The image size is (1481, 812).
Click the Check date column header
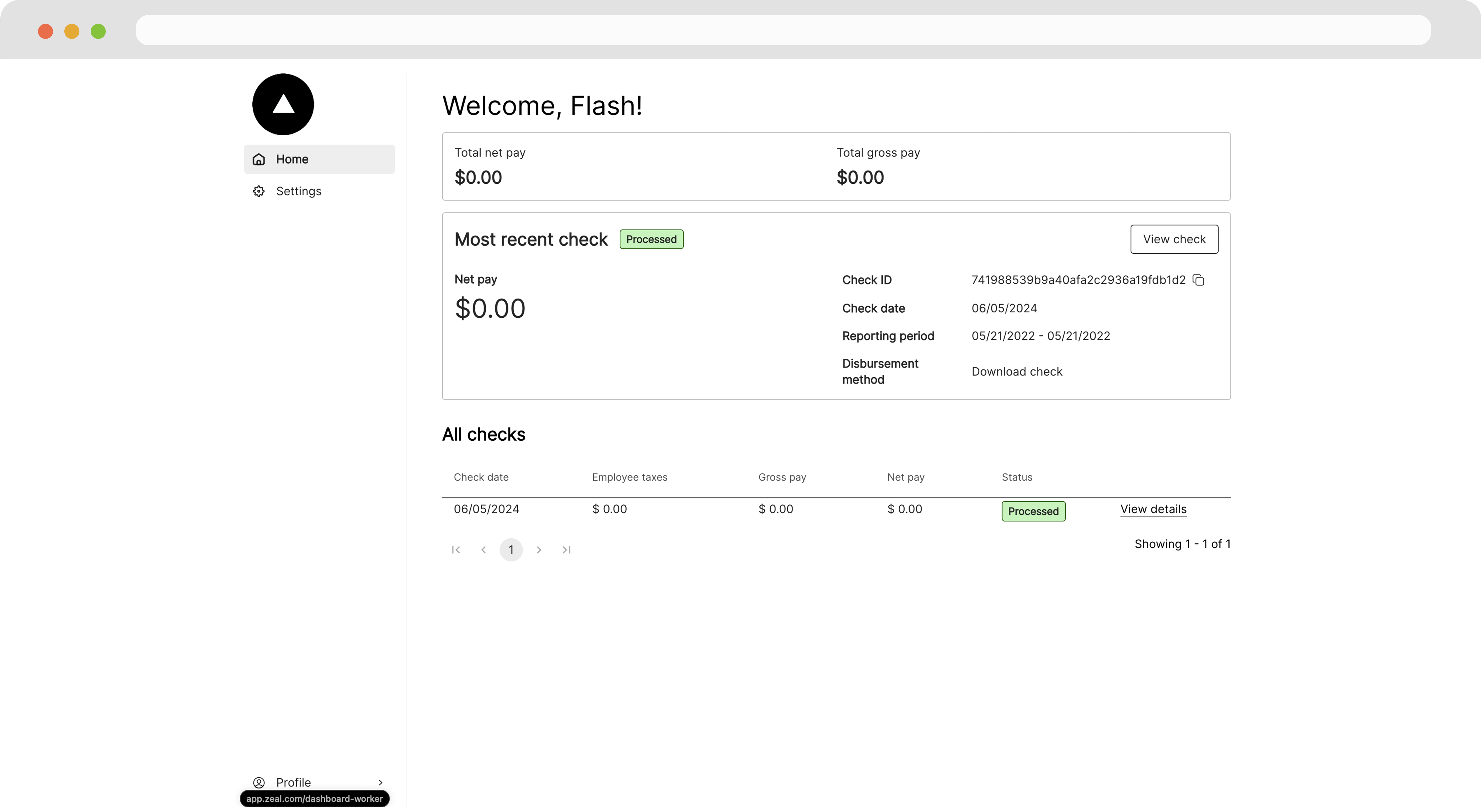click(x=481, y=477)
